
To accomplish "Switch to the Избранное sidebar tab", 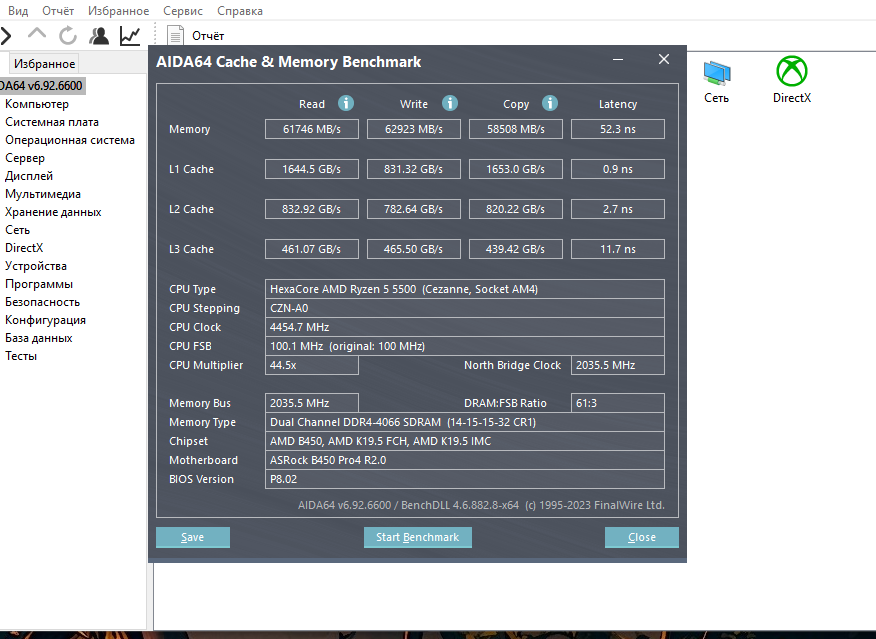I will click(x=44, y=64).
